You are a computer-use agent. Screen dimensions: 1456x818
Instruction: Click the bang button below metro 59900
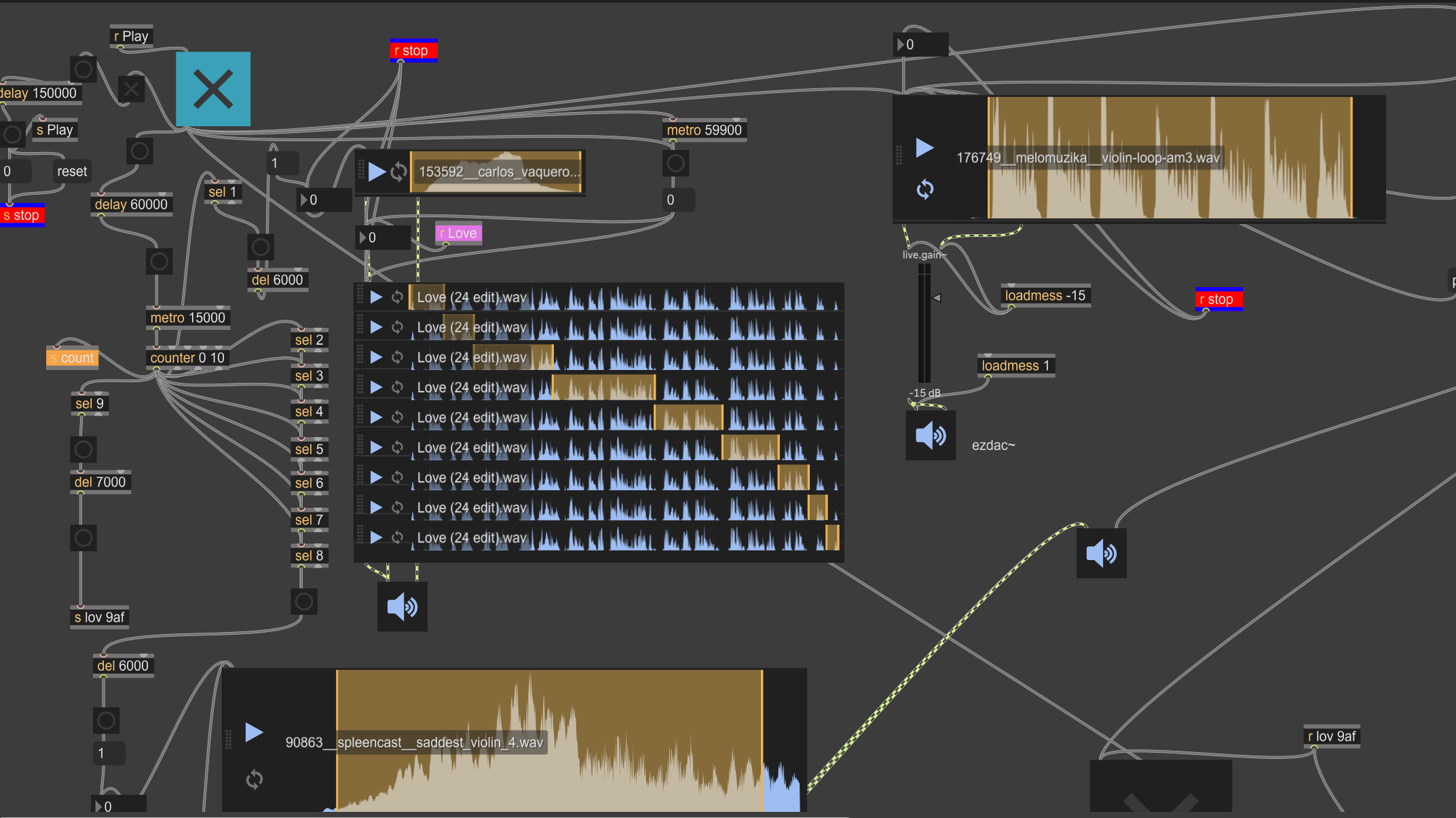point(676,164)
